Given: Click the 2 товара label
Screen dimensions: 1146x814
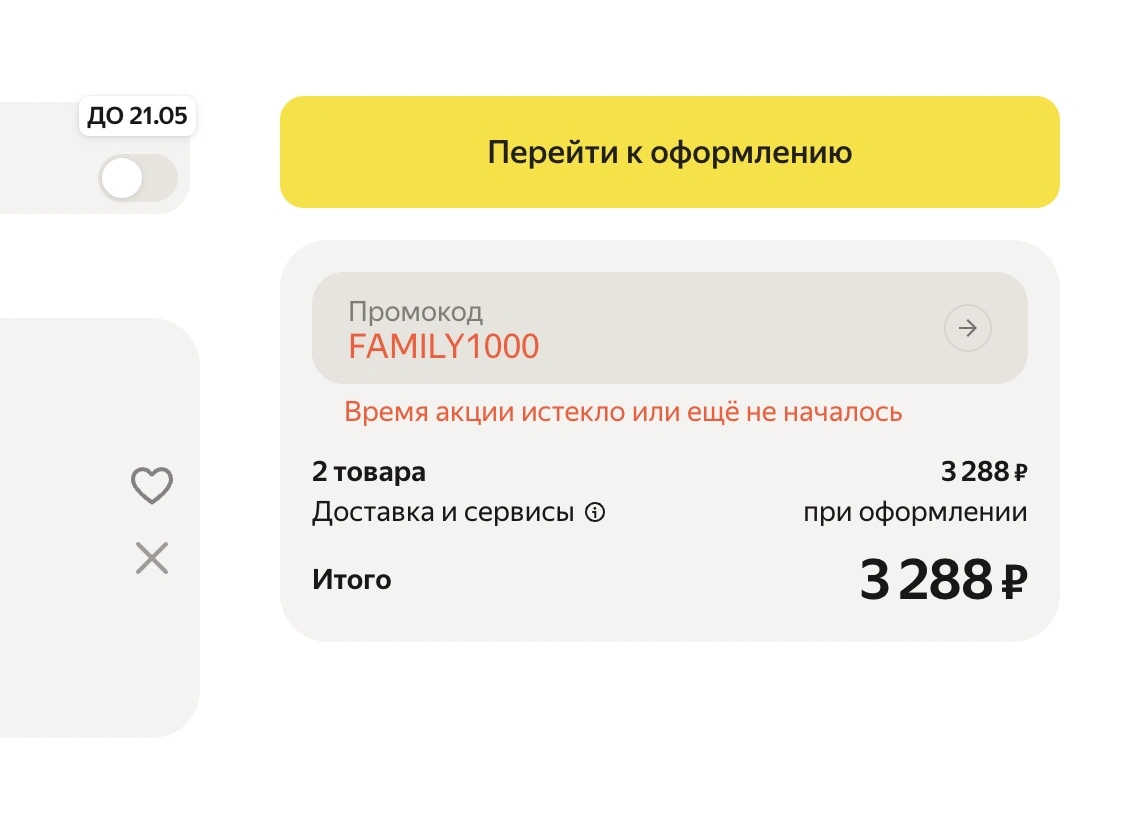Looking at the screenshot, I should (368, 472).
